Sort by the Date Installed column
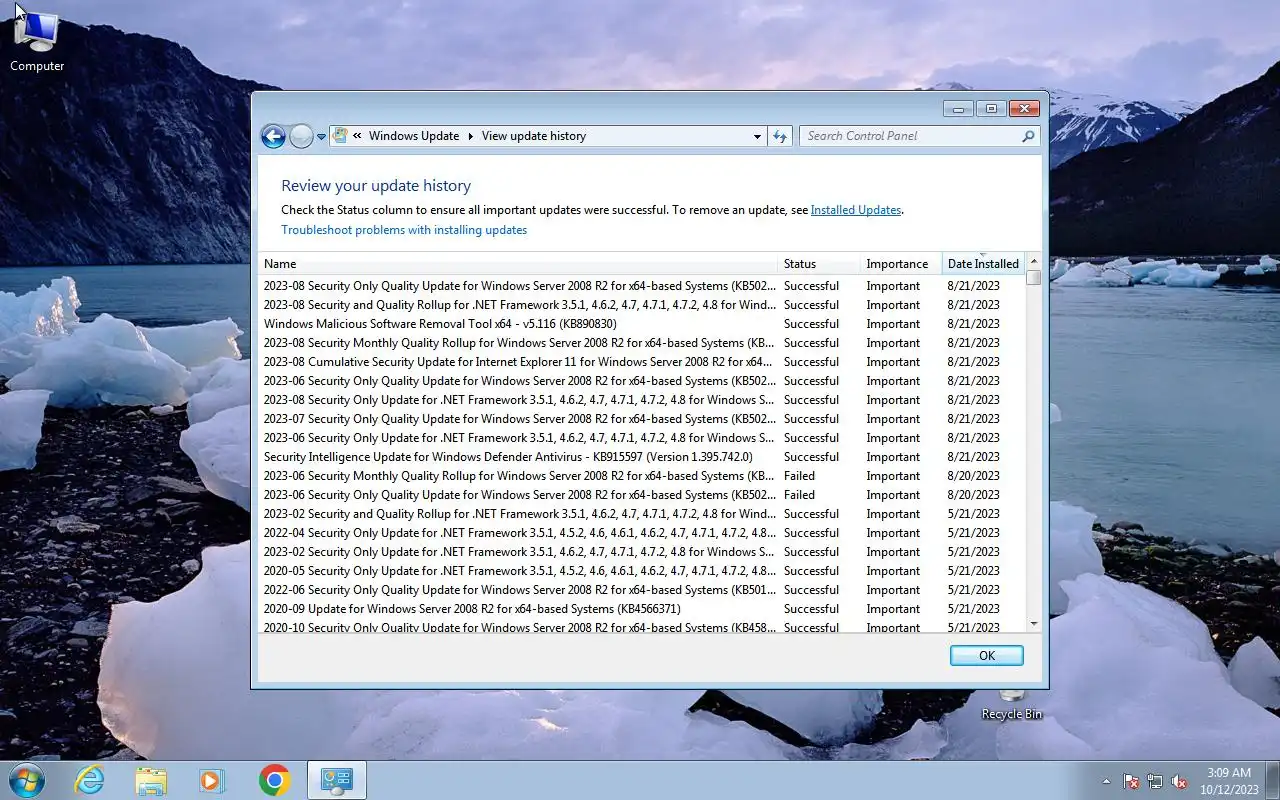This screenshot has width=1280, height=800. pyautogui.click(x=983, y=264)
